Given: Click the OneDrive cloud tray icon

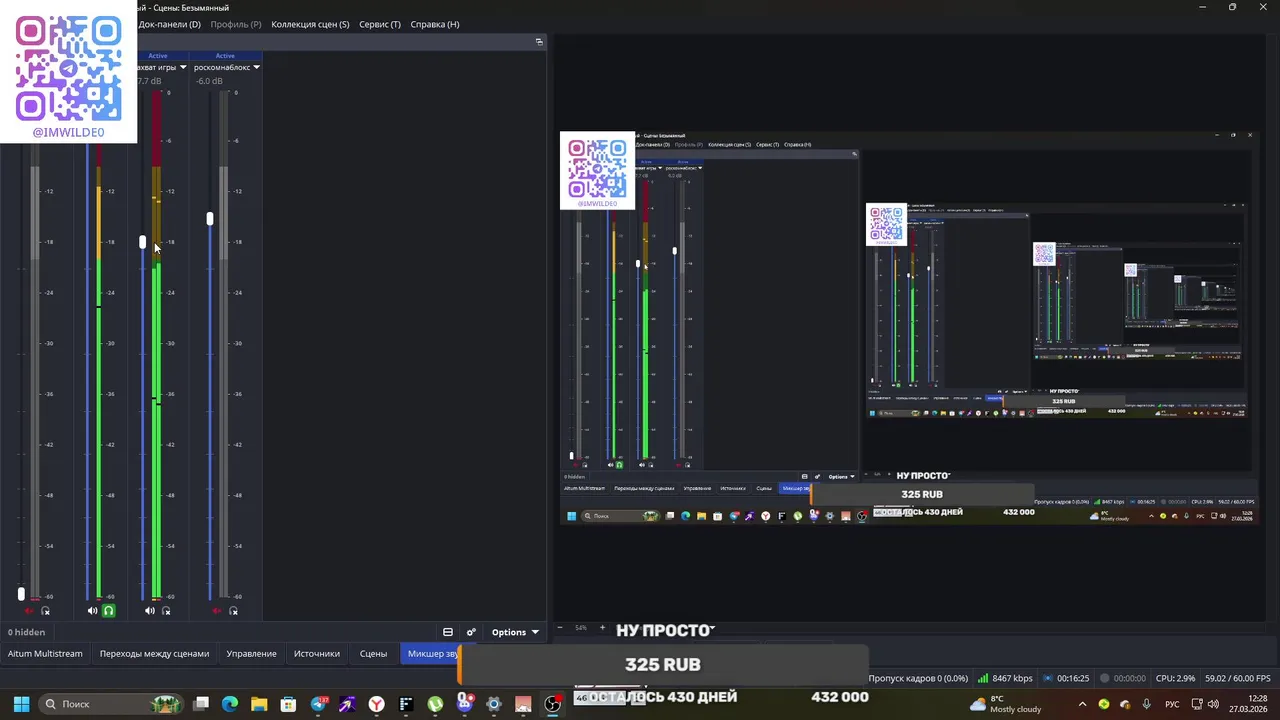Looking at the screenshot, I should coord(1125,704).
